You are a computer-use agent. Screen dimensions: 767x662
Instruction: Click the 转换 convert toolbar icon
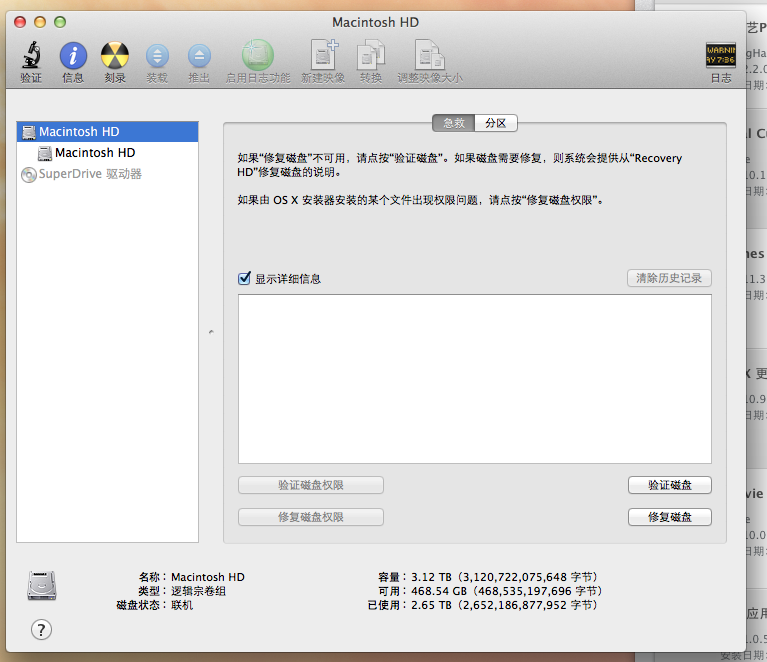pos(371,56)
